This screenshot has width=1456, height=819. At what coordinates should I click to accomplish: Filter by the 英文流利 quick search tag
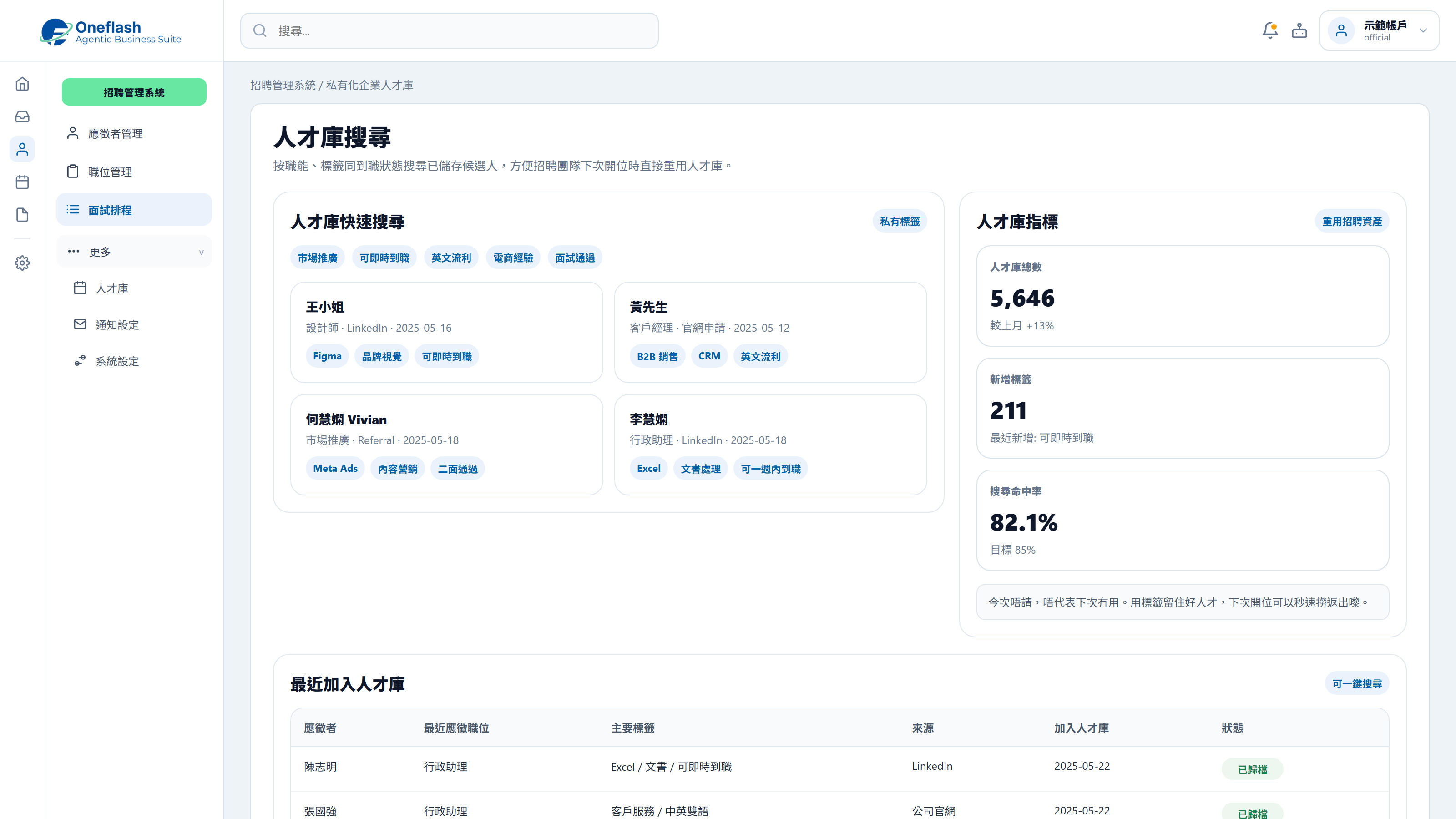point(451,258)
